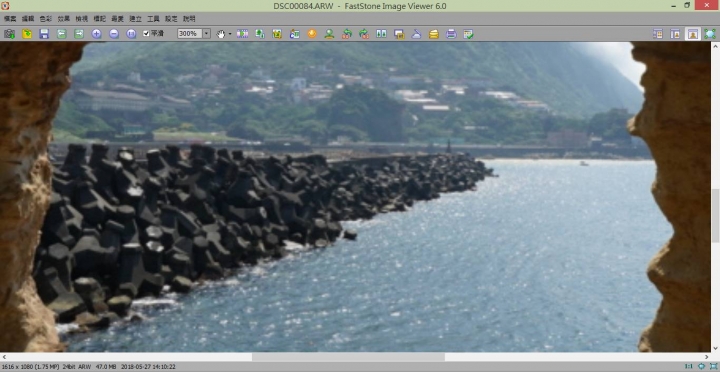This screenshot has height=372, width=720.
Task: Open the 效果 menu
Action: tap(64, 19)
